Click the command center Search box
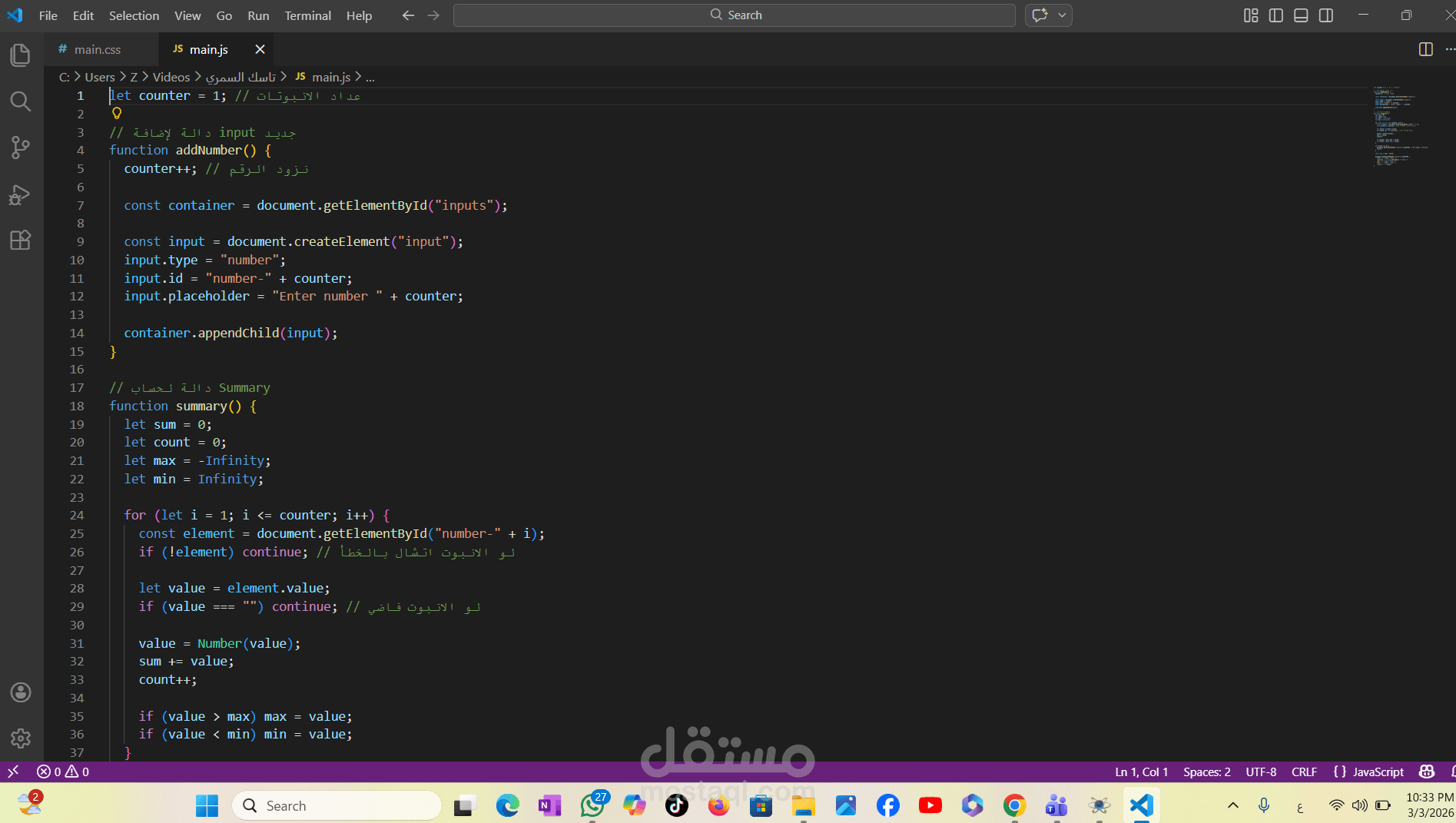Image resolution: width=1456 pixels, height=823 pixels. click(735, 15)
